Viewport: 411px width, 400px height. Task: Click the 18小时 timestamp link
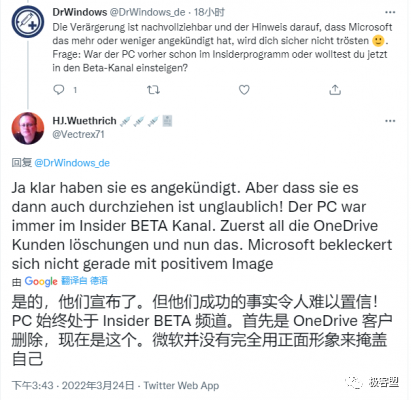(x=209, y=12)
